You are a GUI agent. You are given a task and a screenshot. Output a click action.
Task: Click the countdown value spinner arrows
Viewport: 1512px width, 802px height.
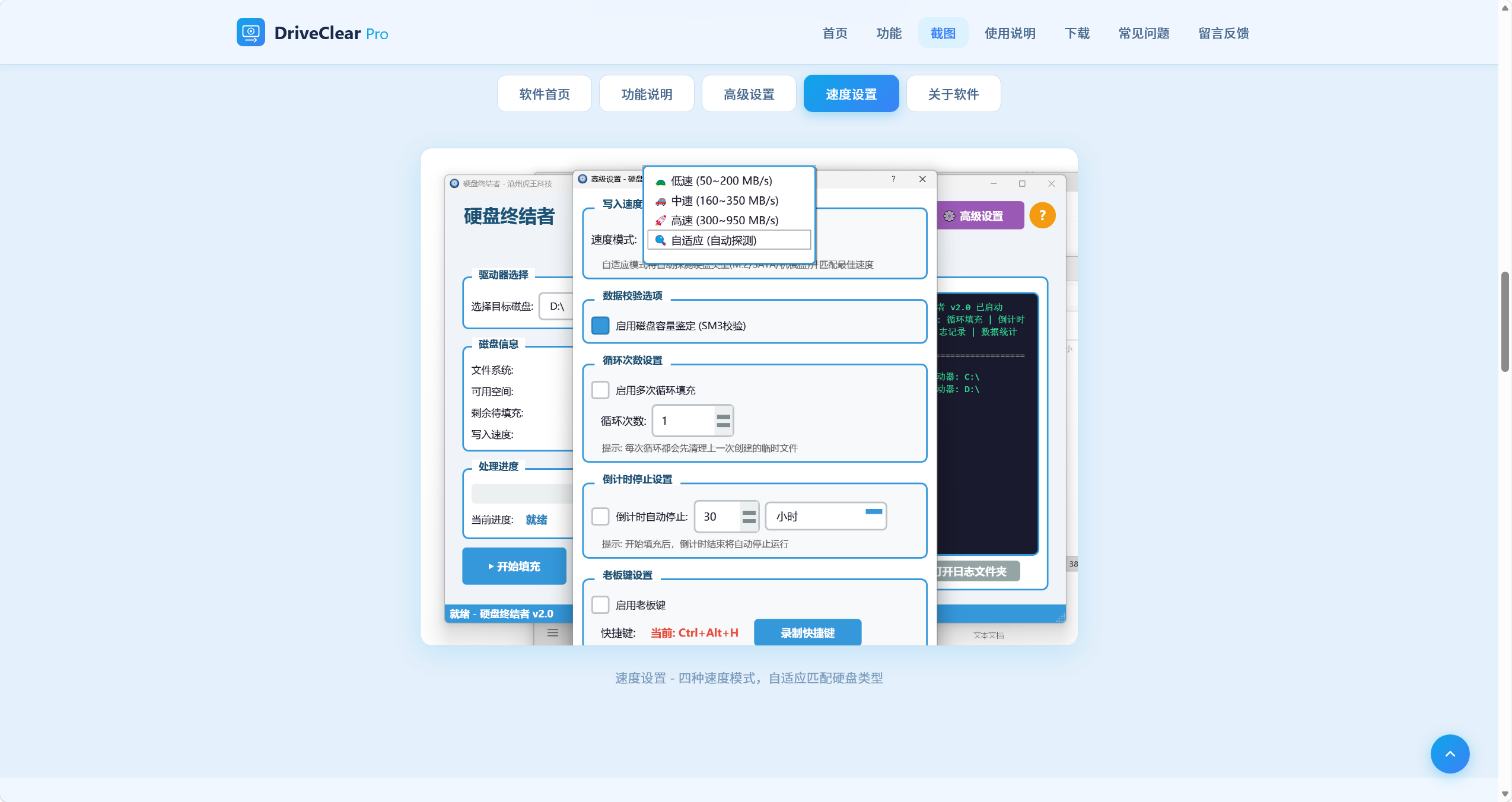pyautogui.click(x=749, y=516)
